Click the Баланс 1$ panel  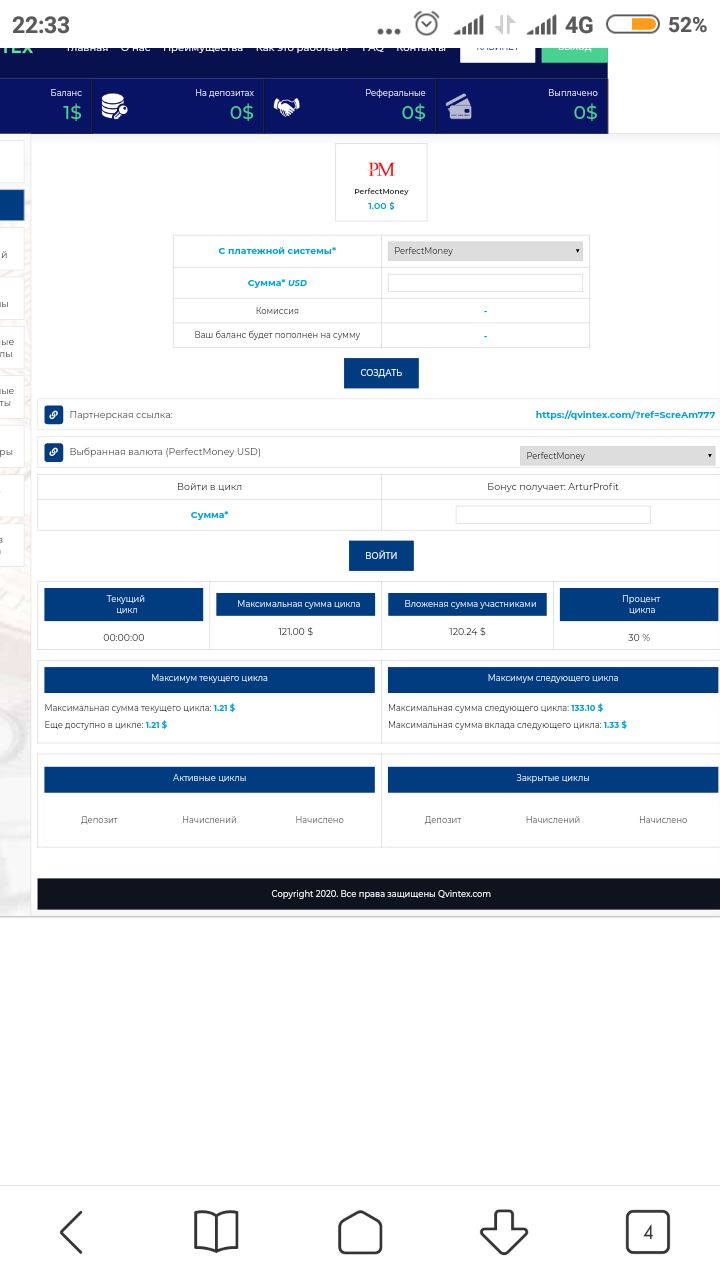pyautogui.click(x=46, y=106)
